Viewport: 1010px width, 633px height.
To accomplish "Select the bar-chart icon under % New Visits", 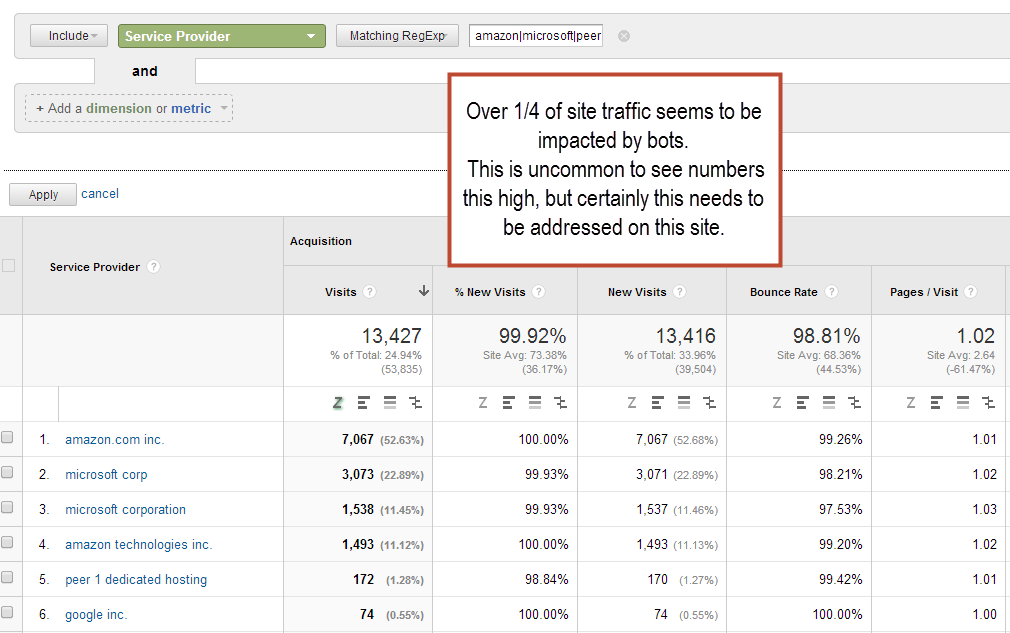I will [508, 403].
